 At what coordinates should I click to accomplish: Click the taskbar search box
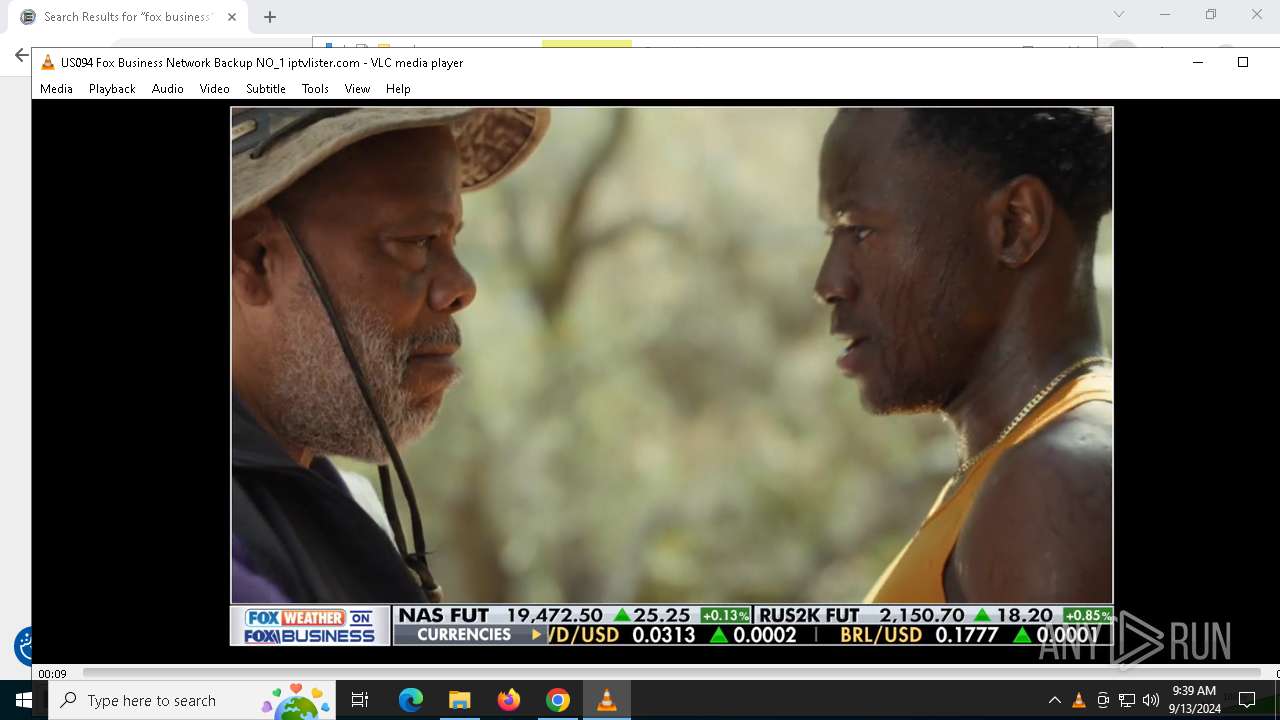click(193, 700)
